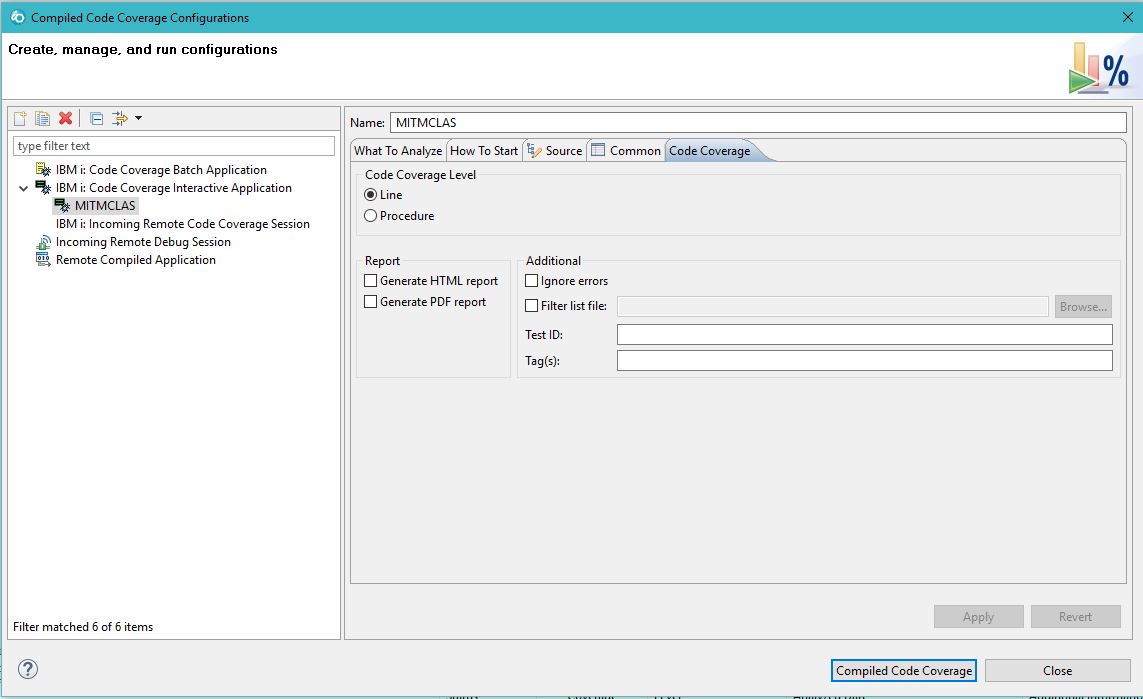Enable Generate PDF report checkbox
The height and width of the screenshot is (699, 1143).
[371, 302]
